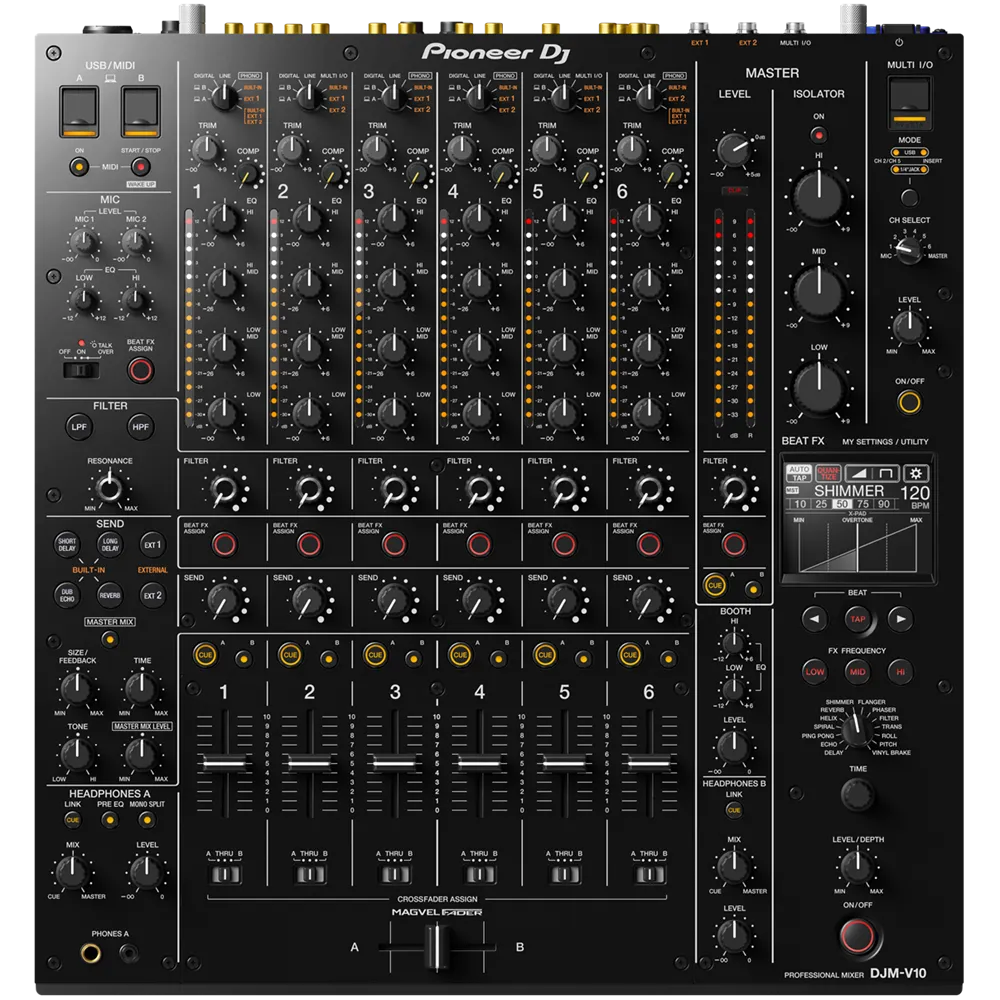1000x1000 pixels.
Task: Enable the QUANTIZE icon on the FX display
Action: coord(828,472)
